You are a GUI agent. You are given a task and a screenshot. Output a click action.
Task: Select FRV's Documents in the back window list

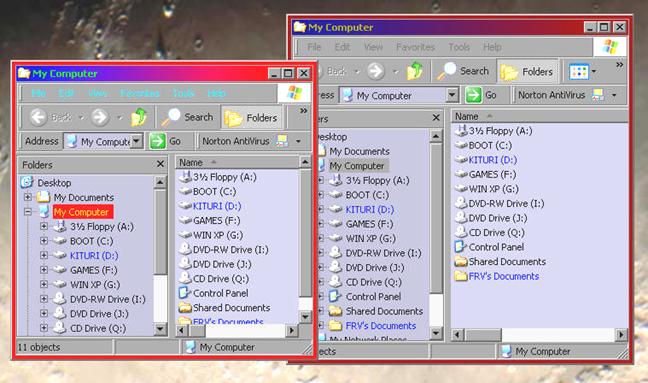click(503, 276)
